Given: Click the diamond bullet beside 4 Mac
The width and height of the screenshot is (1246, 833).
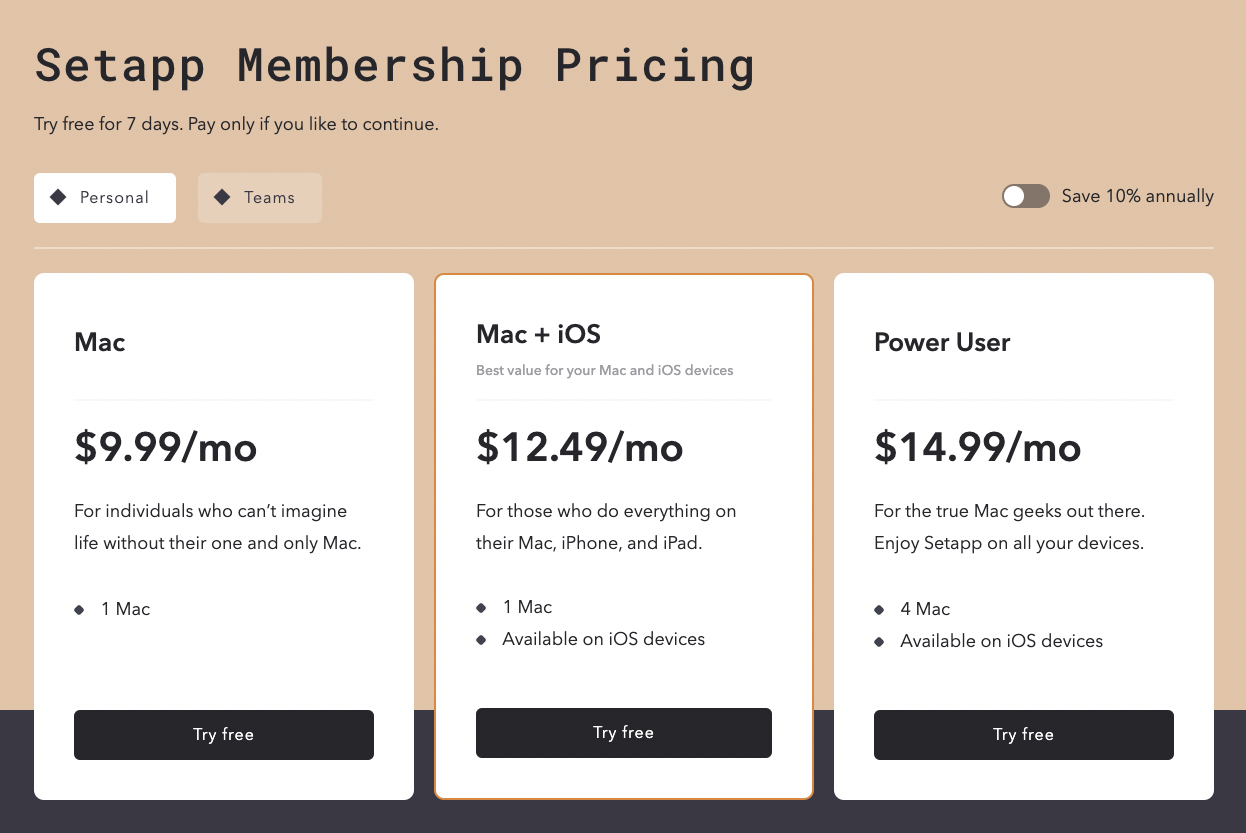Looking at the screenshot, I should pos(879,610).
